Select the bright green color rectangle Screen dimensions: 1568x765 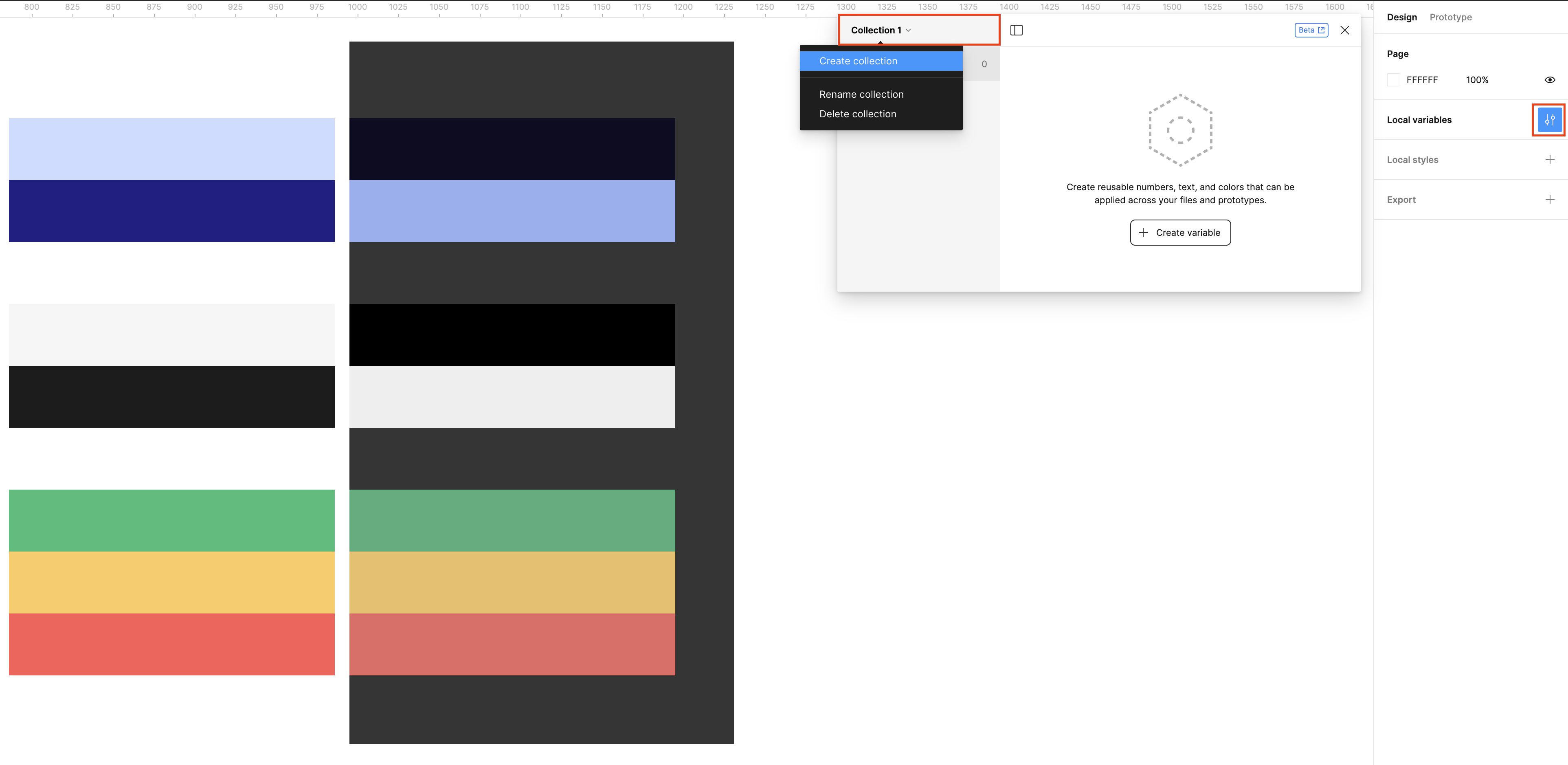pos(171,520)
